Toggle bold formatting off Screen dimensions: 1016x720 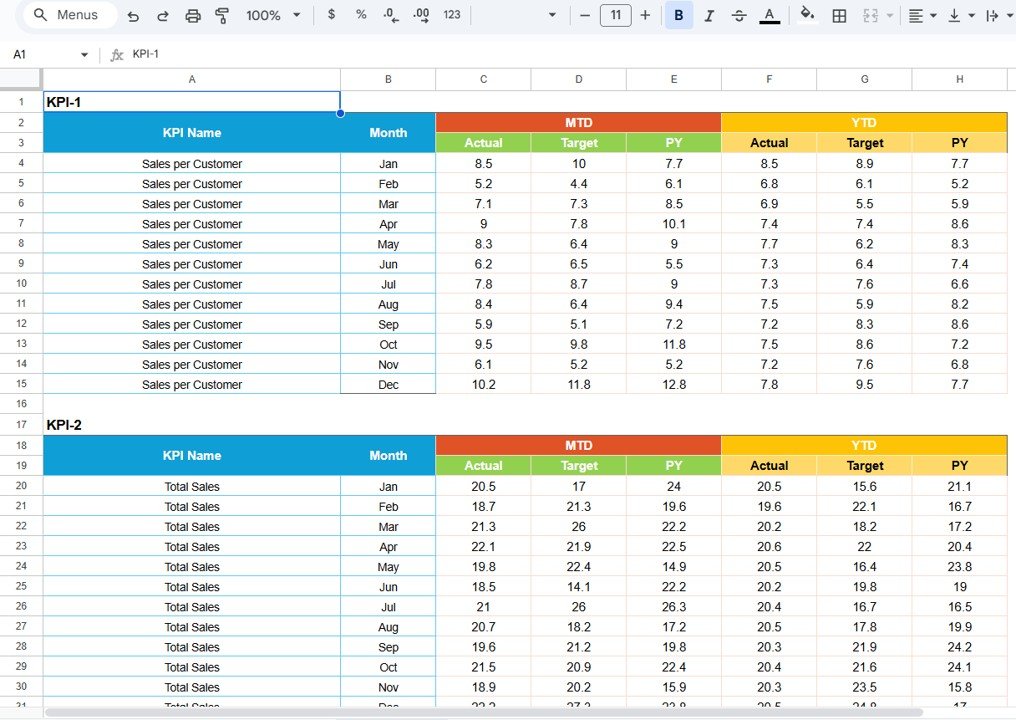click(x=679, y=15)
